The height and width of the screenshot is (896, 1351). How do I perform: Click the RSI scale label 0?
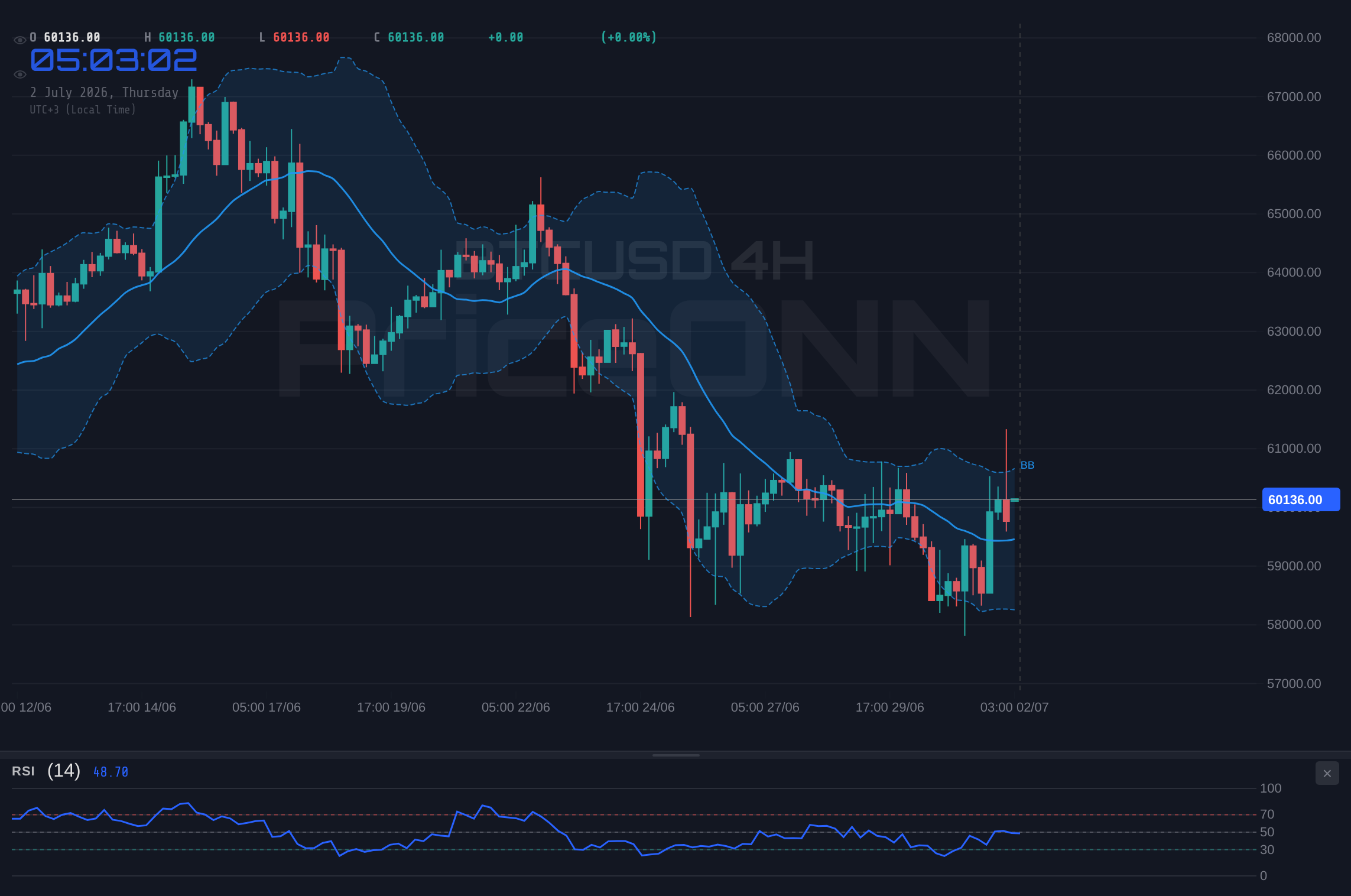pyautogui.click(x=1264, y=876)
